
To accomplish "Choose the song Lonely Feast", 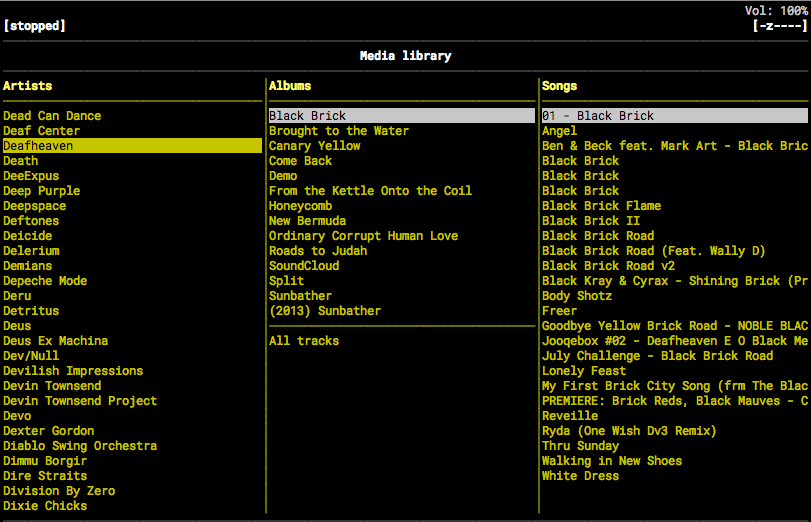I will coord(584,371).
